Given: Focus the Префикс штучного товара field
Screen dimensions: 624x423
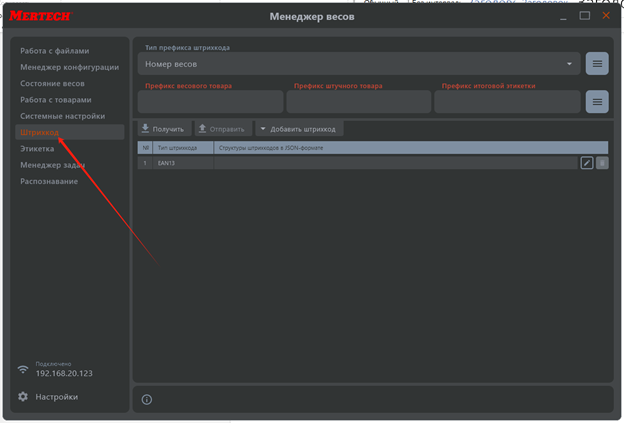Looking at the screenshot, I should tap(358, 102).
